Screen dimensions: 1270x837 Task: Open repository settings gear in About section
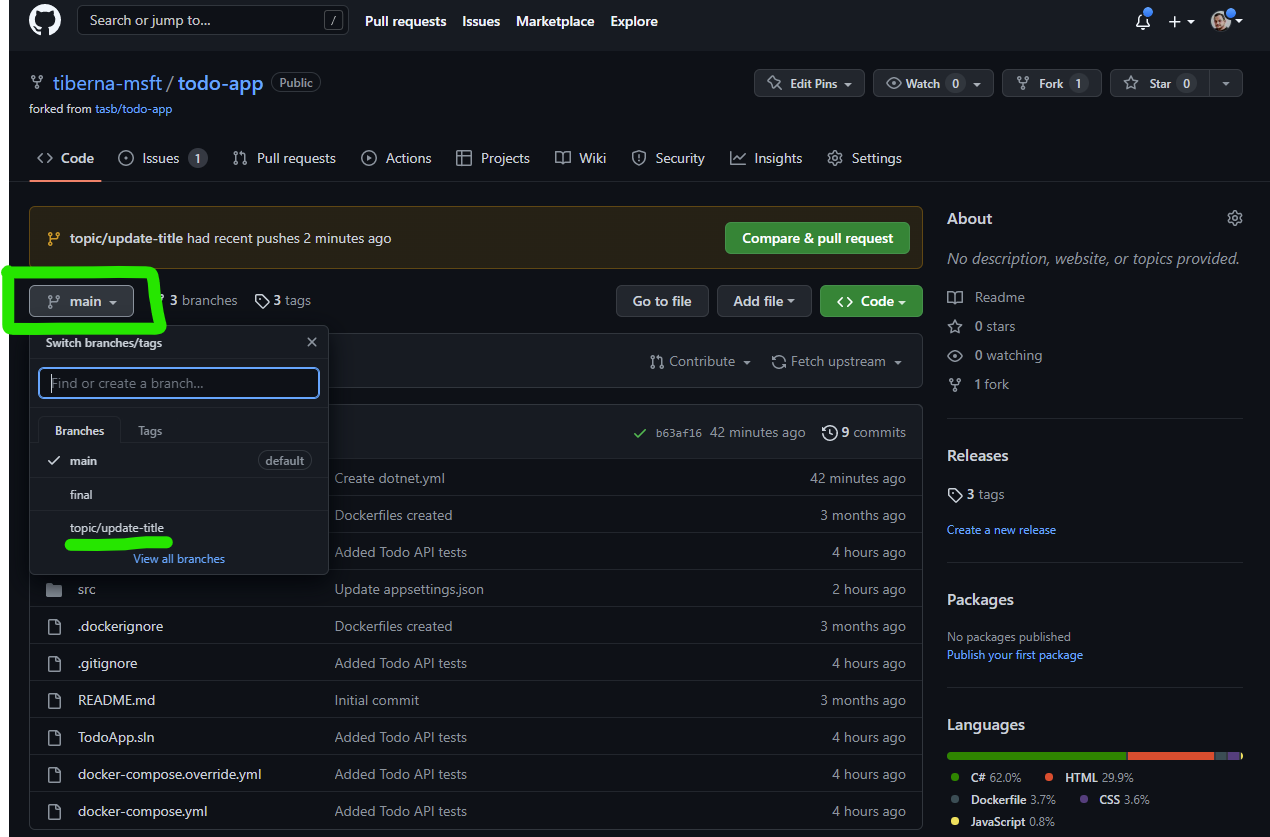[x=1234, y=217]
